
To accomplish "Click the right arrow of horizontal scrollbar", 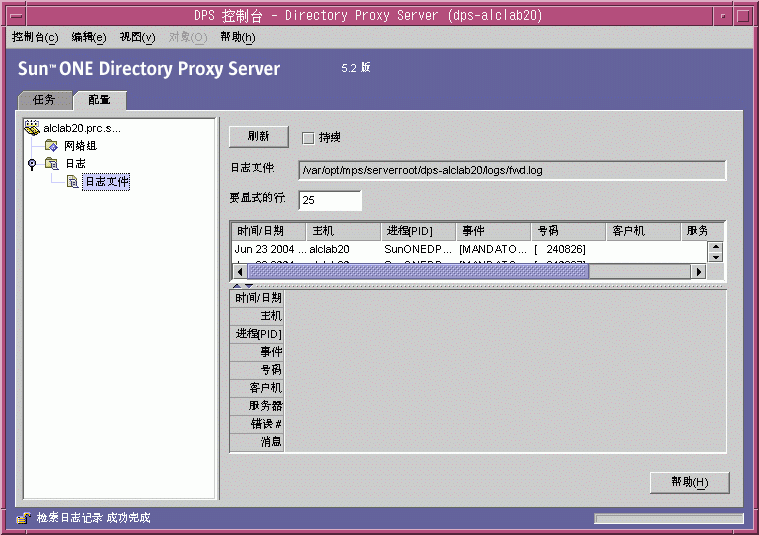I will coord(698,272).
